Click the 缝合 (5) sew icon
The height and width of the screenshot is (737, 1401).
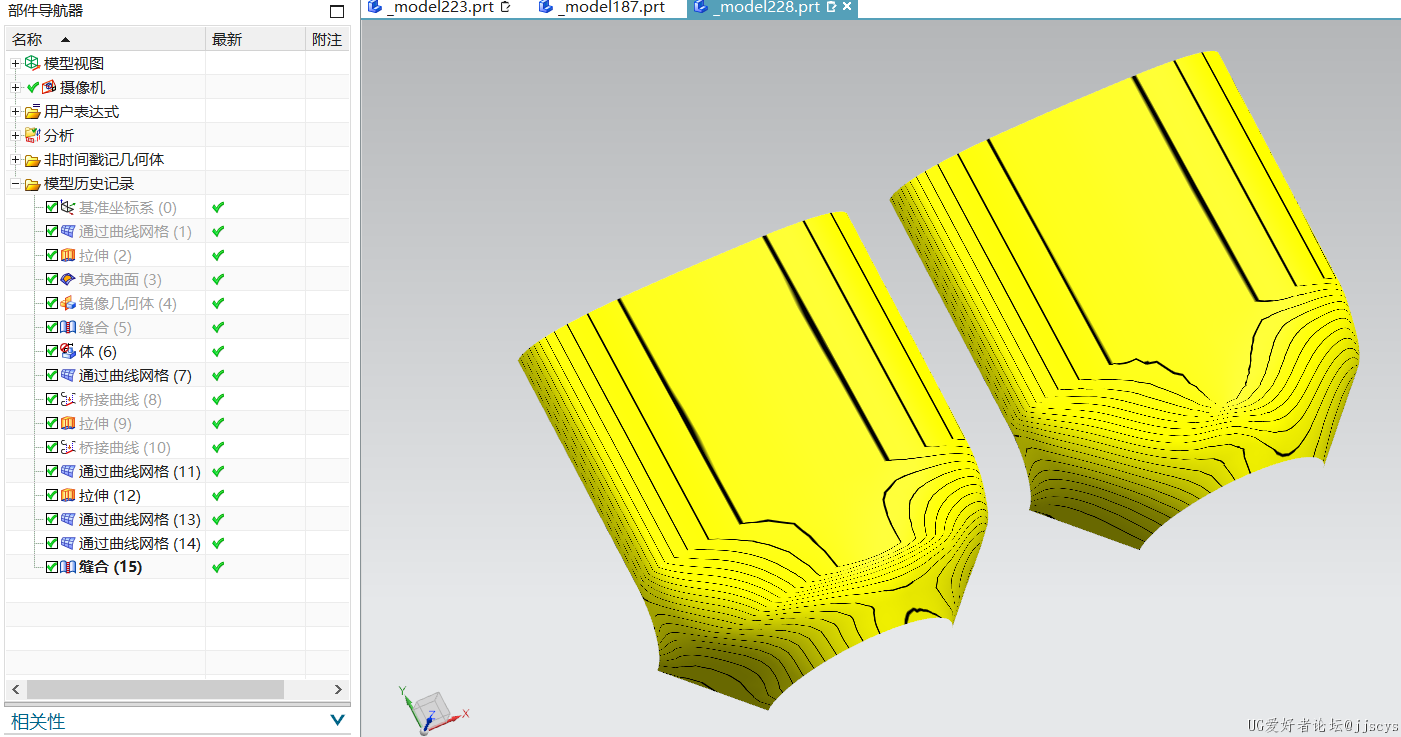(x=67, y=327)
